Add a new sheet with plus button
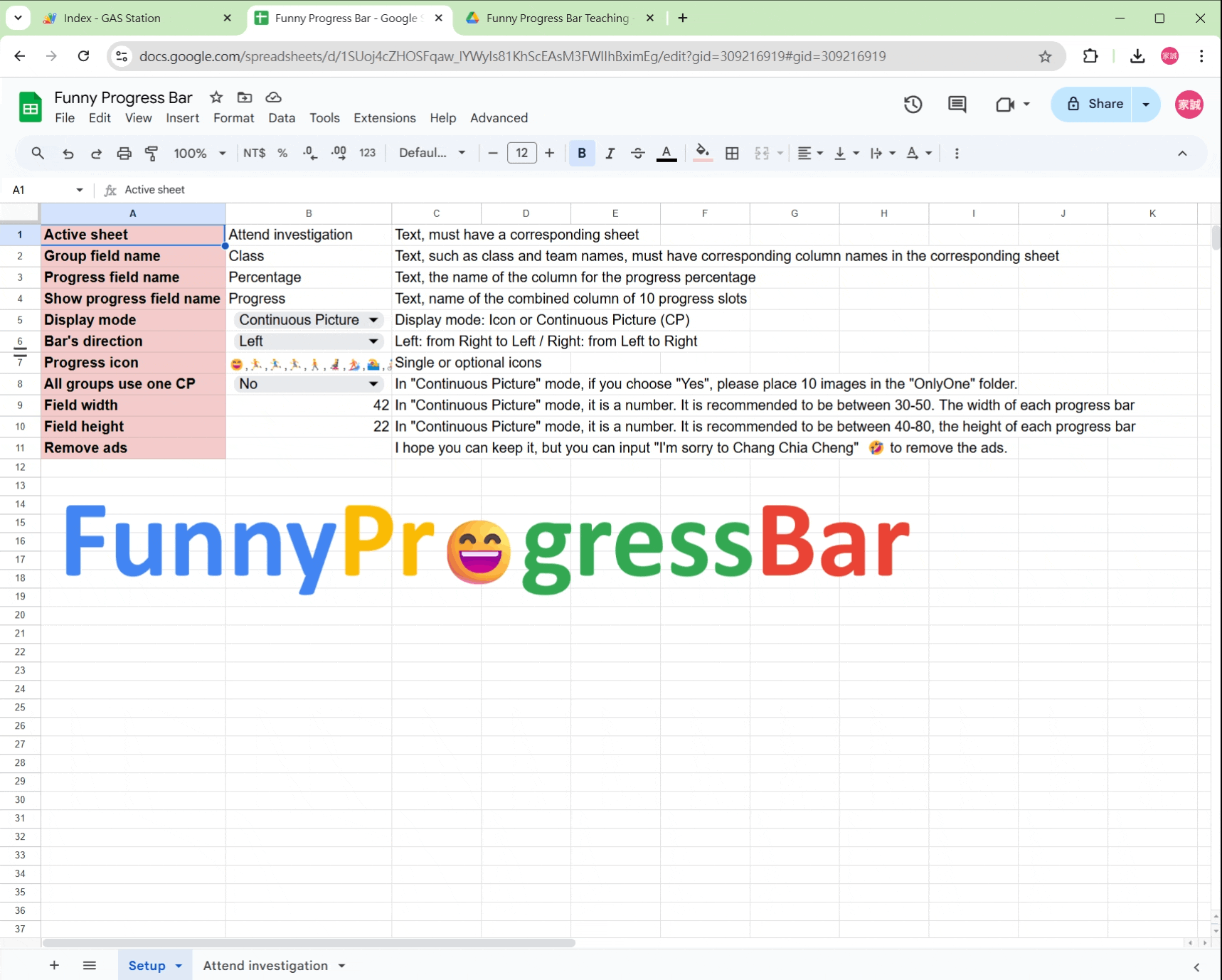Image resolution: width=1222 pixels, height=980 pixels. coord(54,965)
